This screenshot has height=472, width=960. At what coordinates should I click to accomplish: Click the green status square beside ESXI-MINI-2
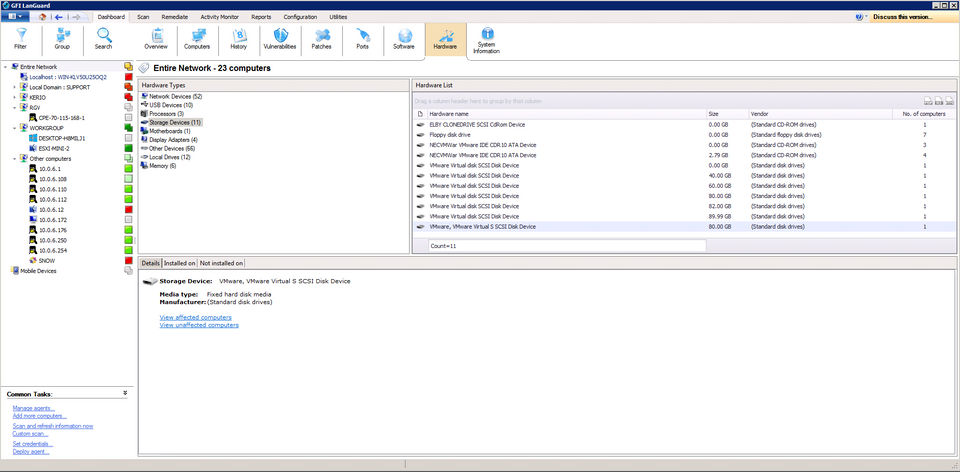pos(129,148)
